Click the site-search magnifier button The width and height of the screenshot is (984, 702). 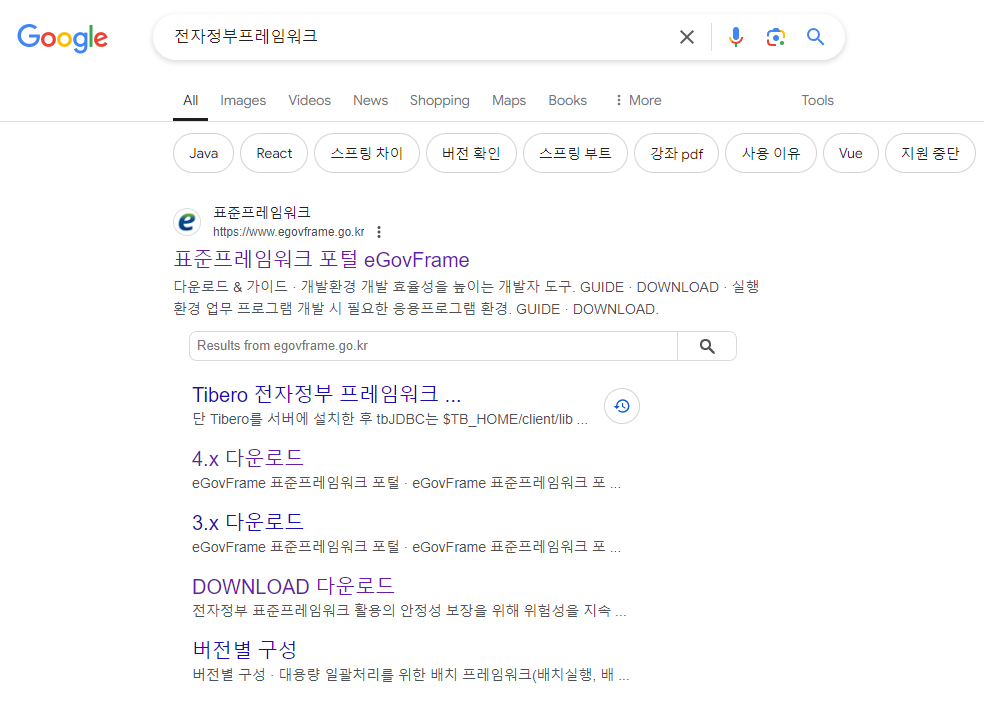click(x=707, y=346)
